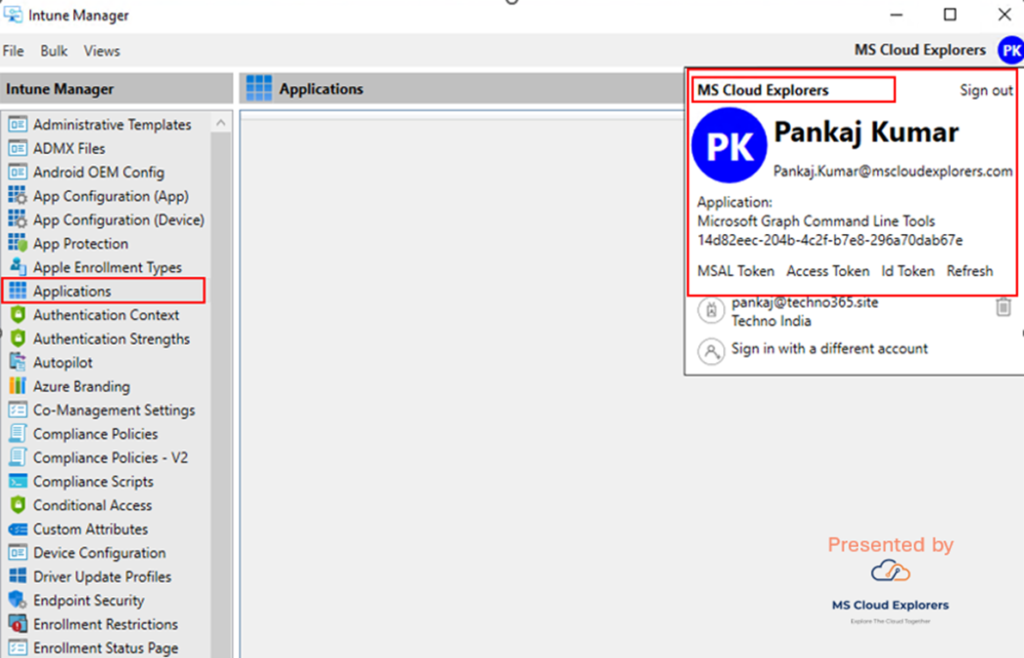
Task: Click the email Pankaj.Kumar@mscloudexplorers.com
Action: 893,171
